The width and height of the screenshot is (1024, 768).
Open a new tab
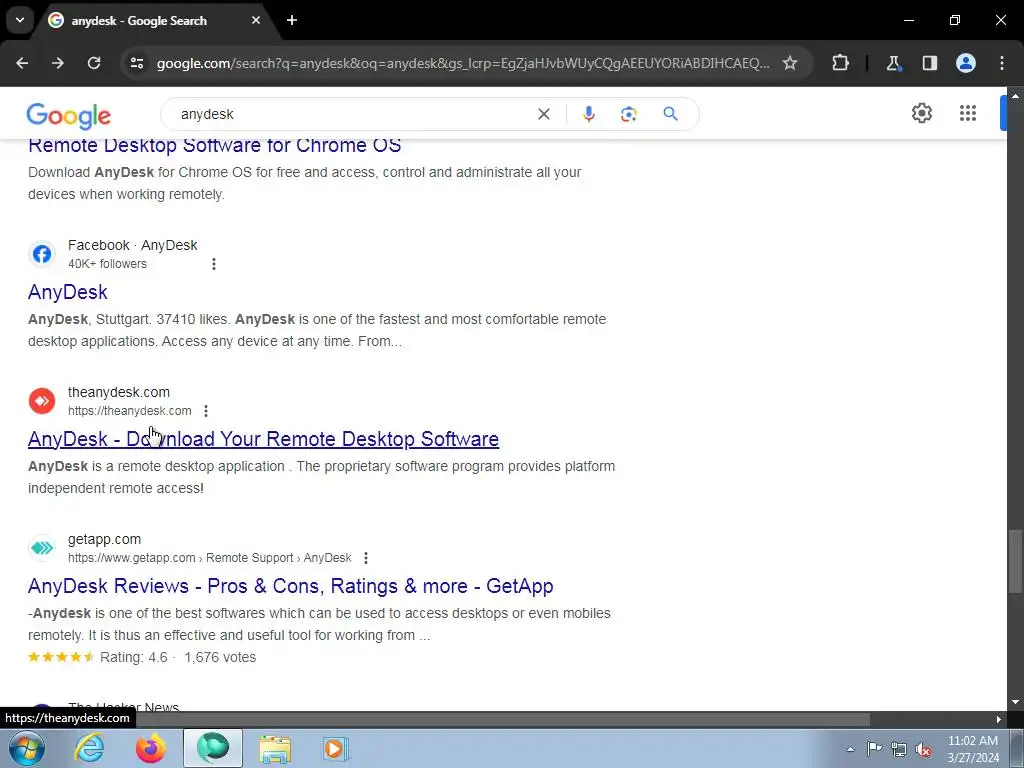coord(292,20)
